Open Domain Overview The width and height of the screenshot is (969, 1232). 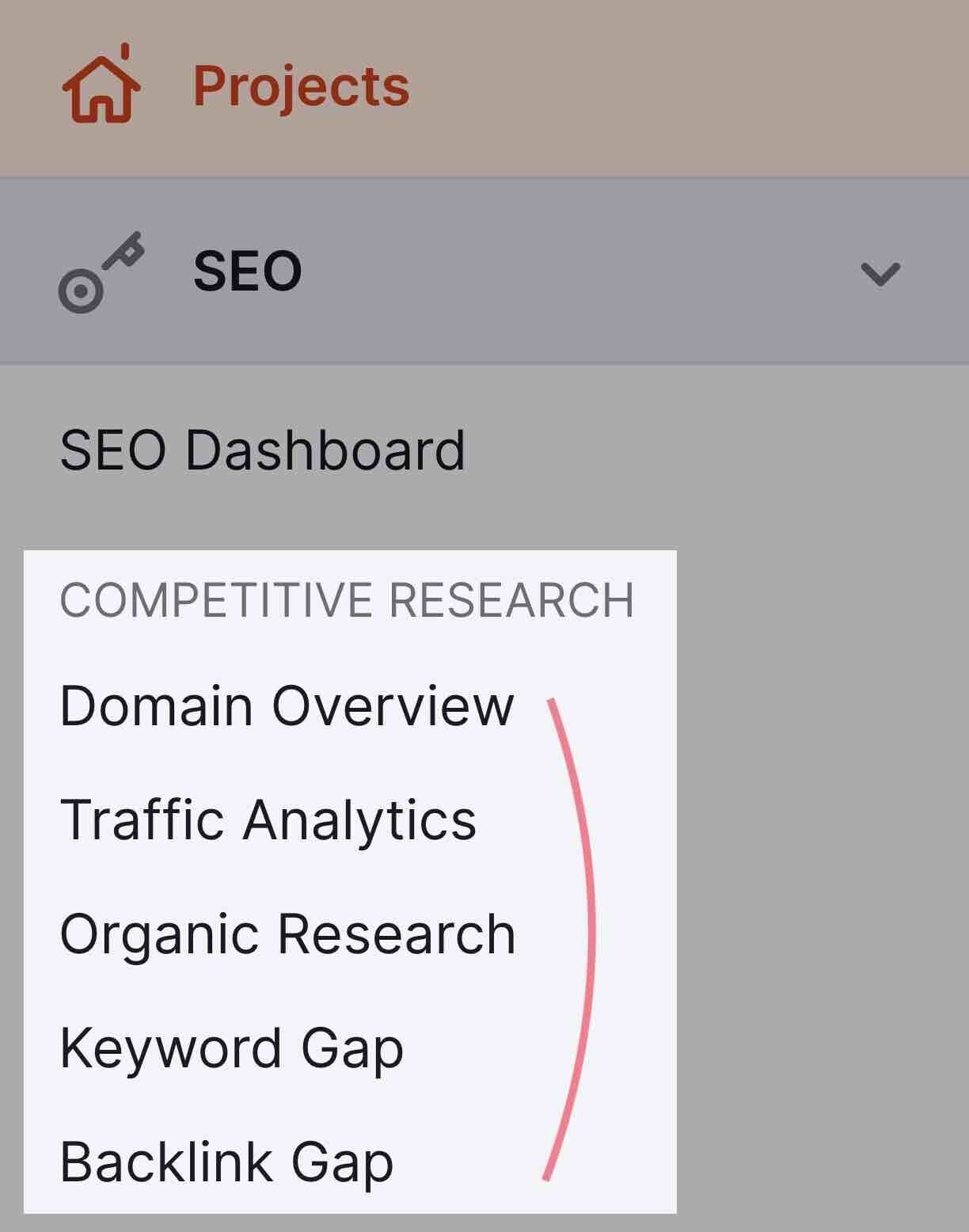point(287,705)
